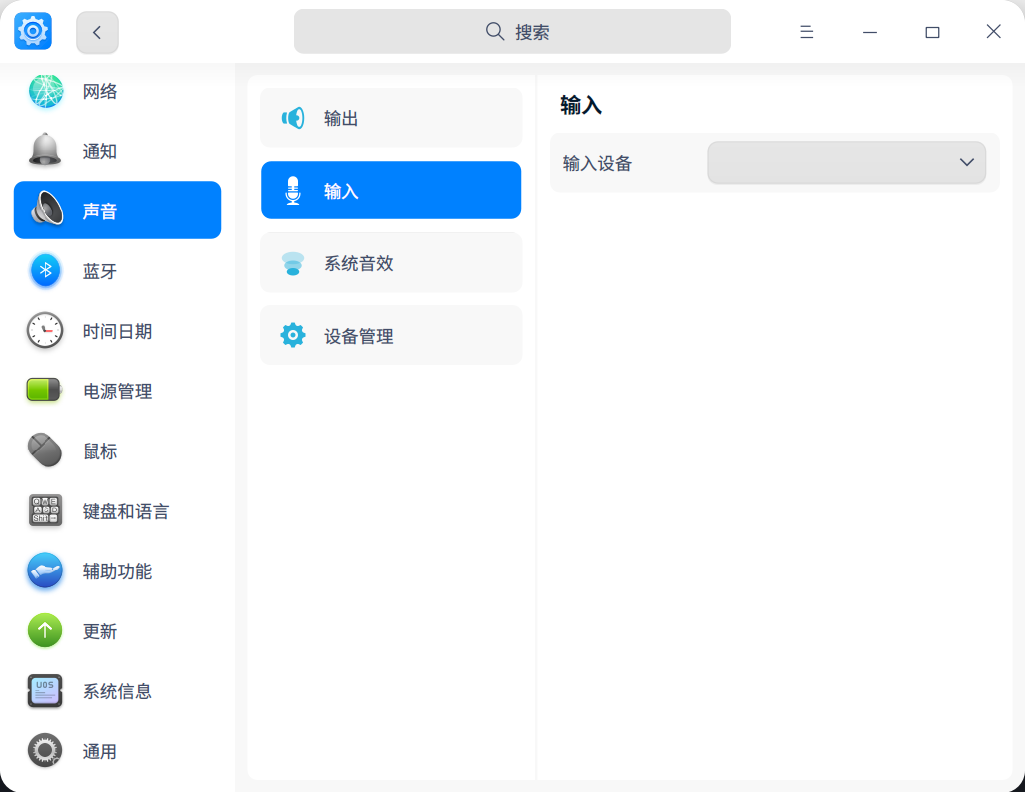This screenshot has width=1025, height=792.
Task: Open the hamburger main menu
Action: point(806,32)
